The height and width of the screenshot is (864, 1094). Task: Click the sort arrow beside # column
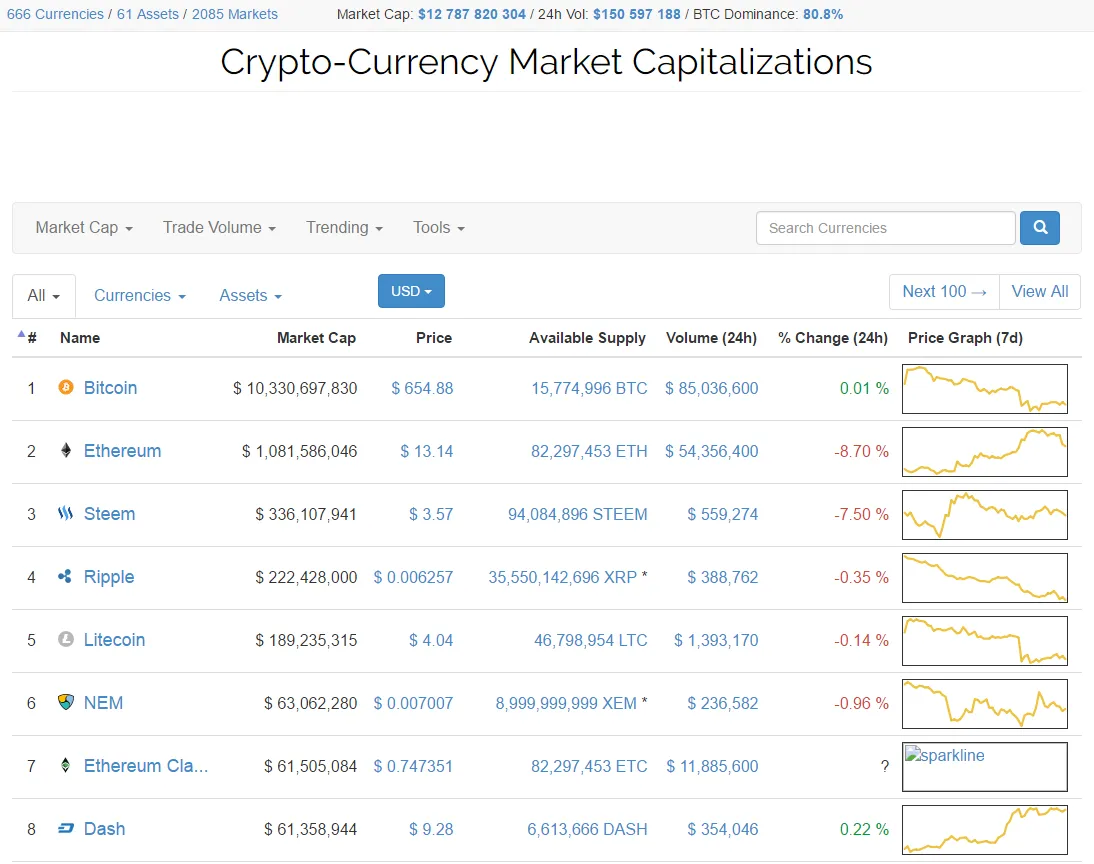pos(21,334)
